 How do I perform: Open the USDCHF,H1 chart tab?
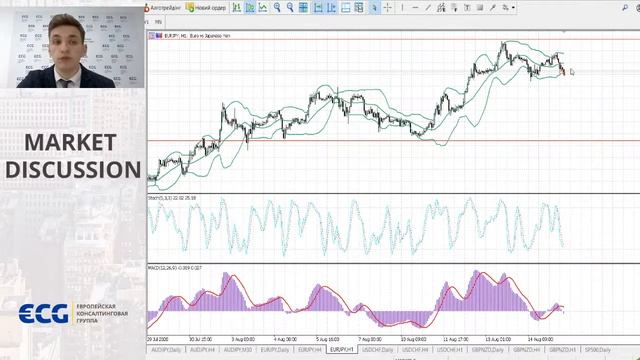(450, 350)
